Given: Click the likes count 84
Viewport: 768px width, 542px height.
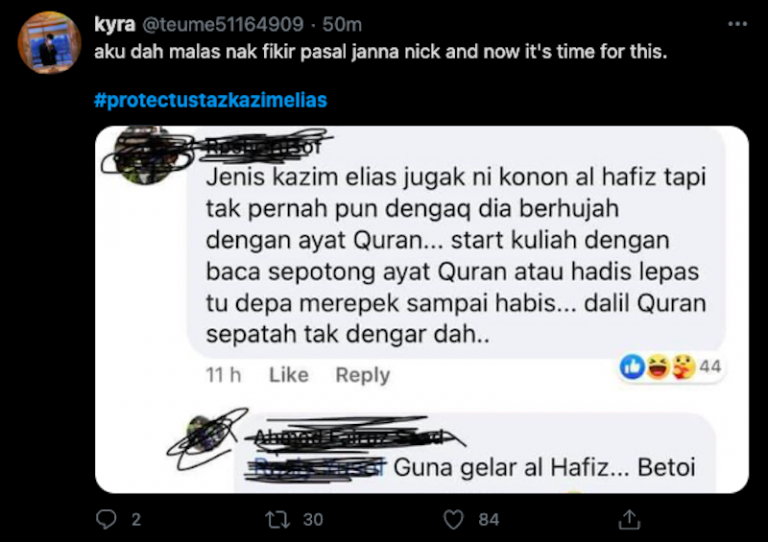Looking at the screenshot, I should tap(489, 519).
